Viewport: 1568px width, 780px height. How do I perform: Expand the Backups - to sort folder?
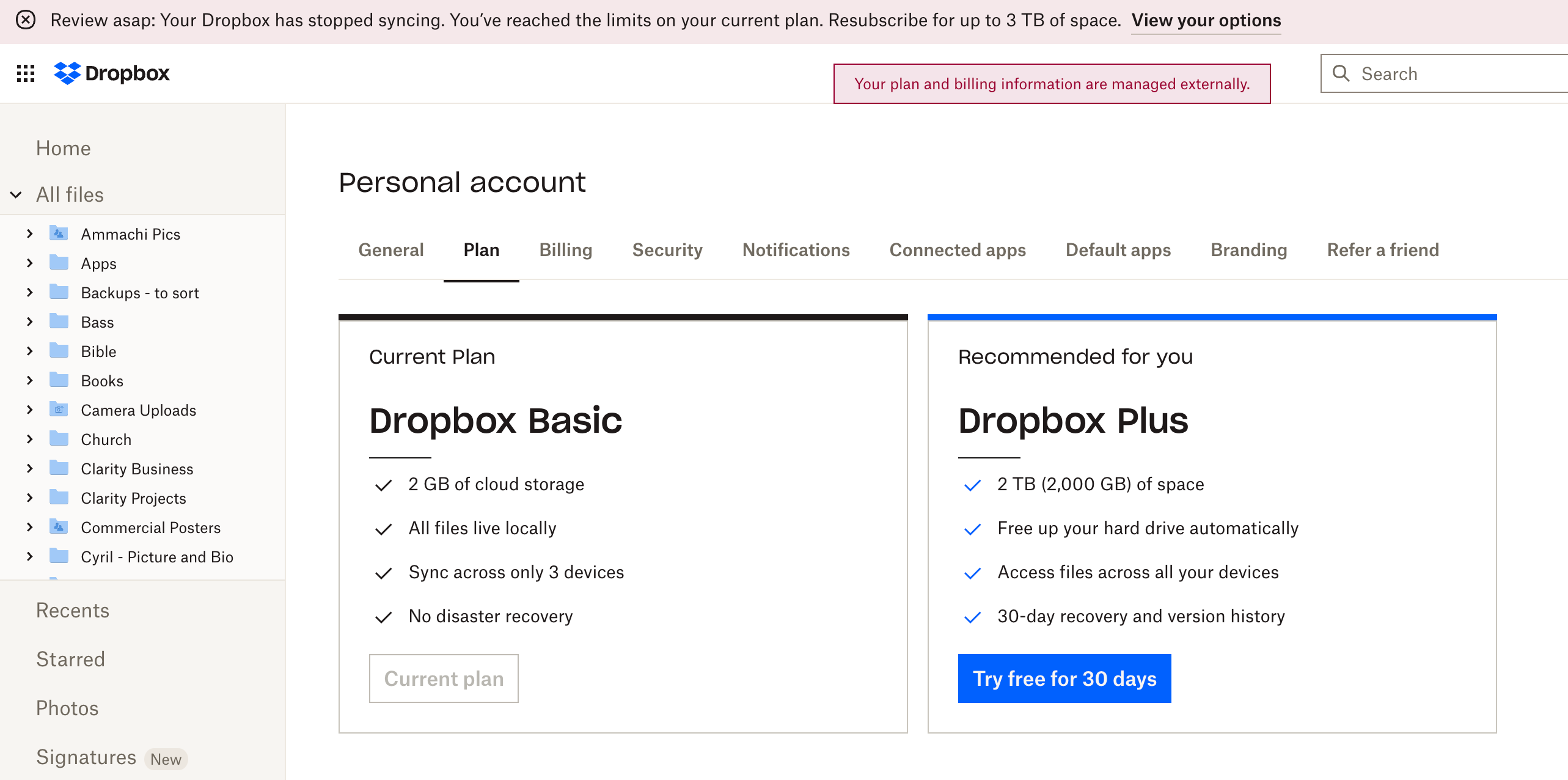tap(30, 292)
